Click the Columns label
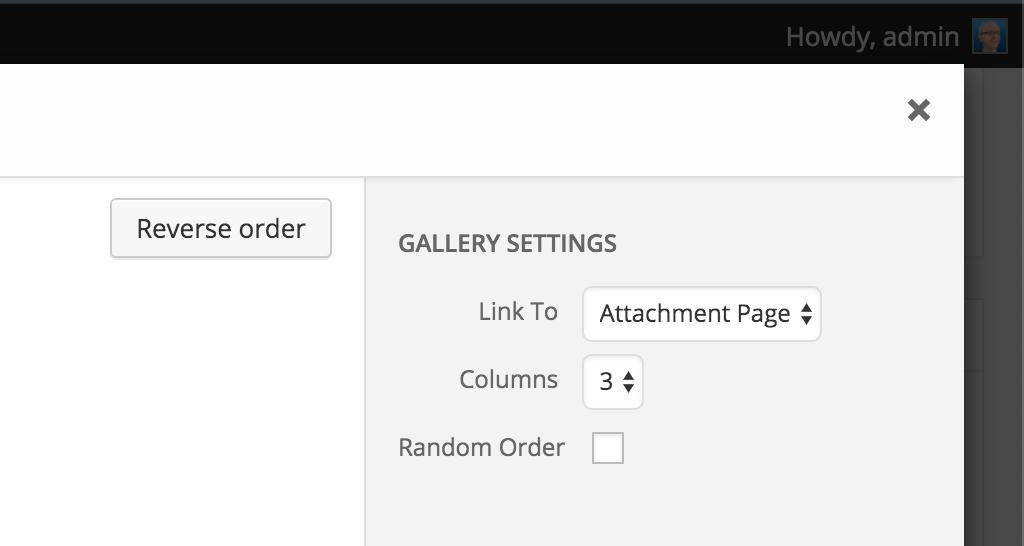This screenshot has height=546, width=1024. [508, 379]
